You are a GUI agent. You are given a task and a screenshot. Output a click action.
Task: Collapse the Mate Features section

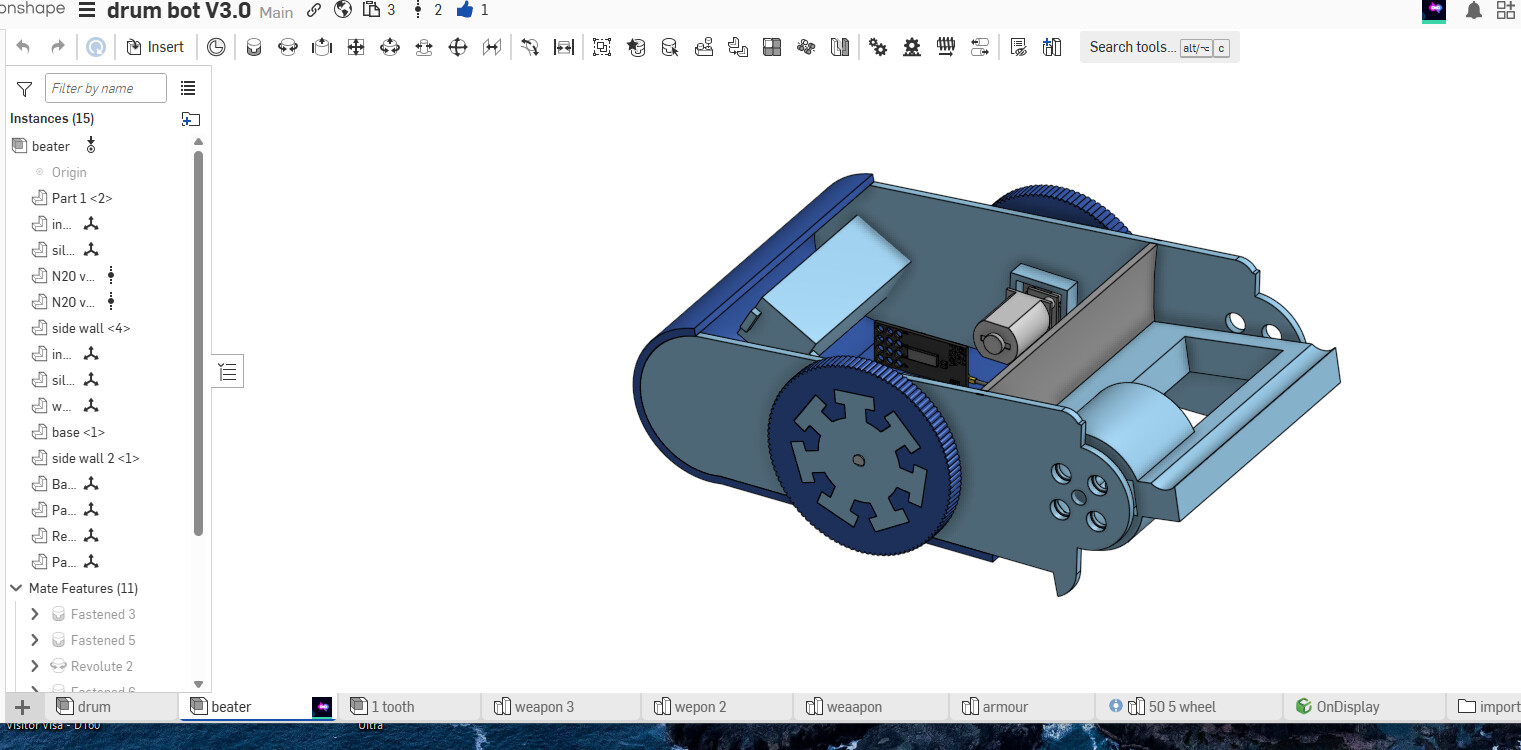(16, 588)
